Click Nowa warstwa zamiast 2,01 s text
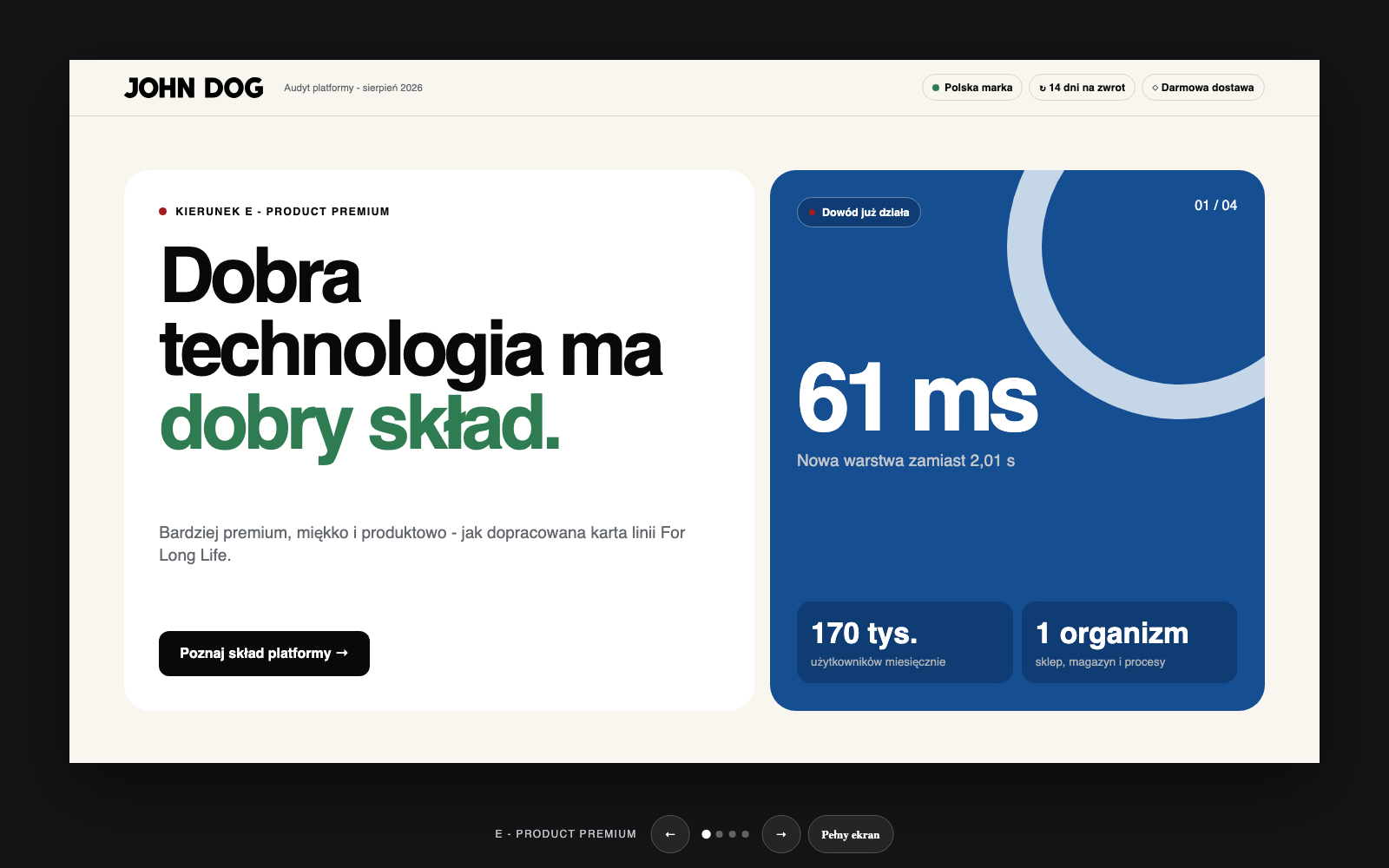The width and height of the screenshot is (1389, 868). pos(905,461)
